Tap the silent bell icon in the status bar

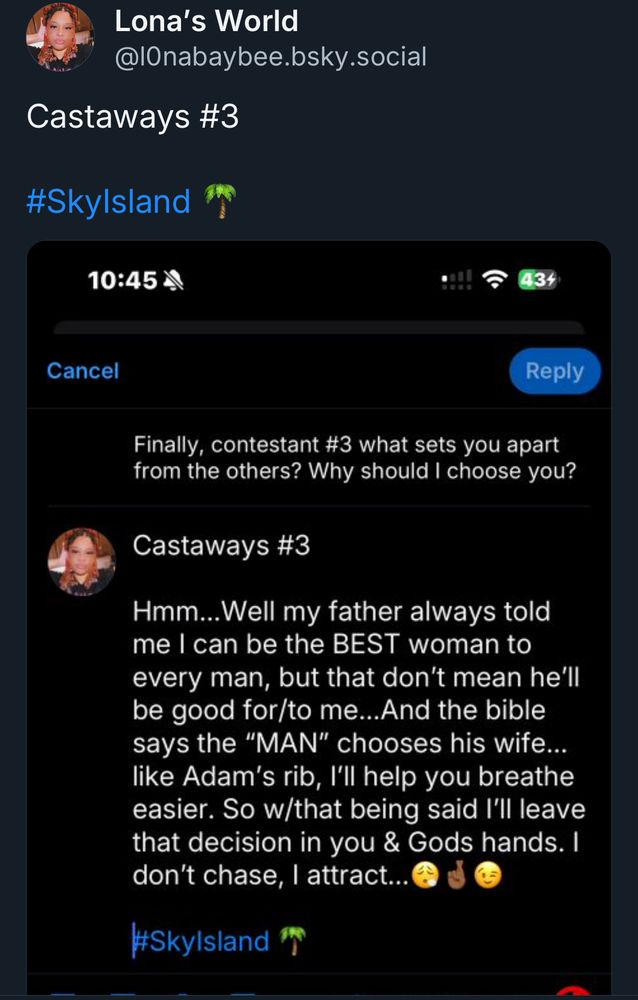click(x=174, y=279)
